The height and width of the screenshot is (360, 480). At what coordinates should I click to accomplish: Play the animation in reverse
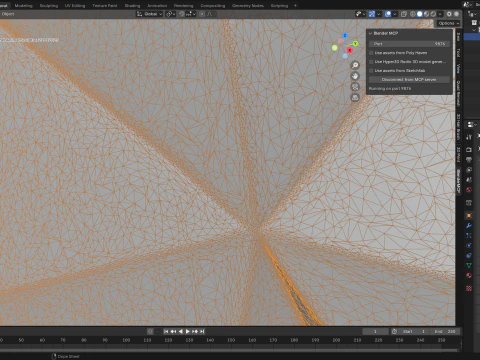[x=181, y=331]
